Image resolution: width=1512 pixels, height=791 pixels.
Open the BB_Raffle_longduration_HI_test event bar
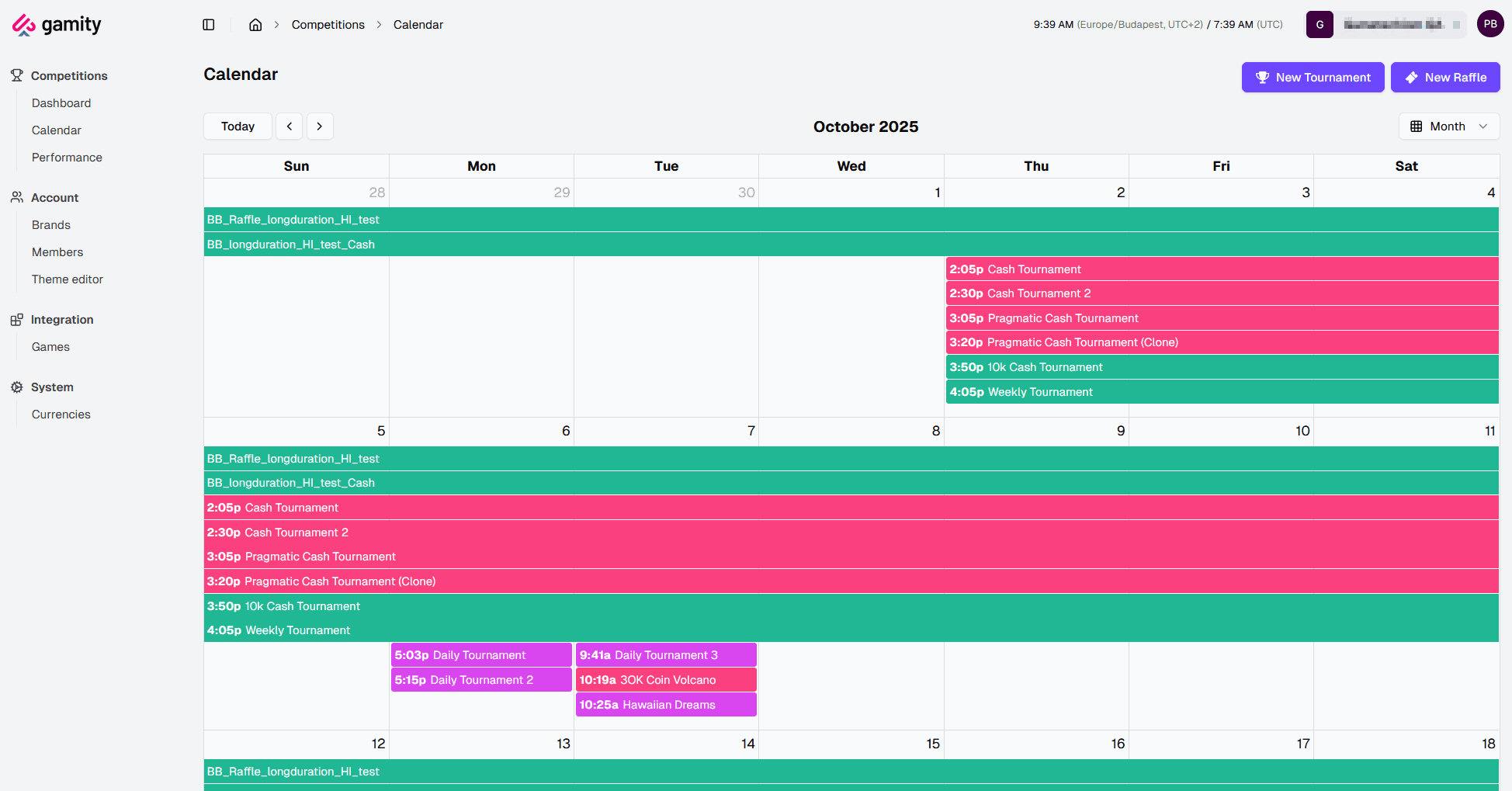pos(293,220)
